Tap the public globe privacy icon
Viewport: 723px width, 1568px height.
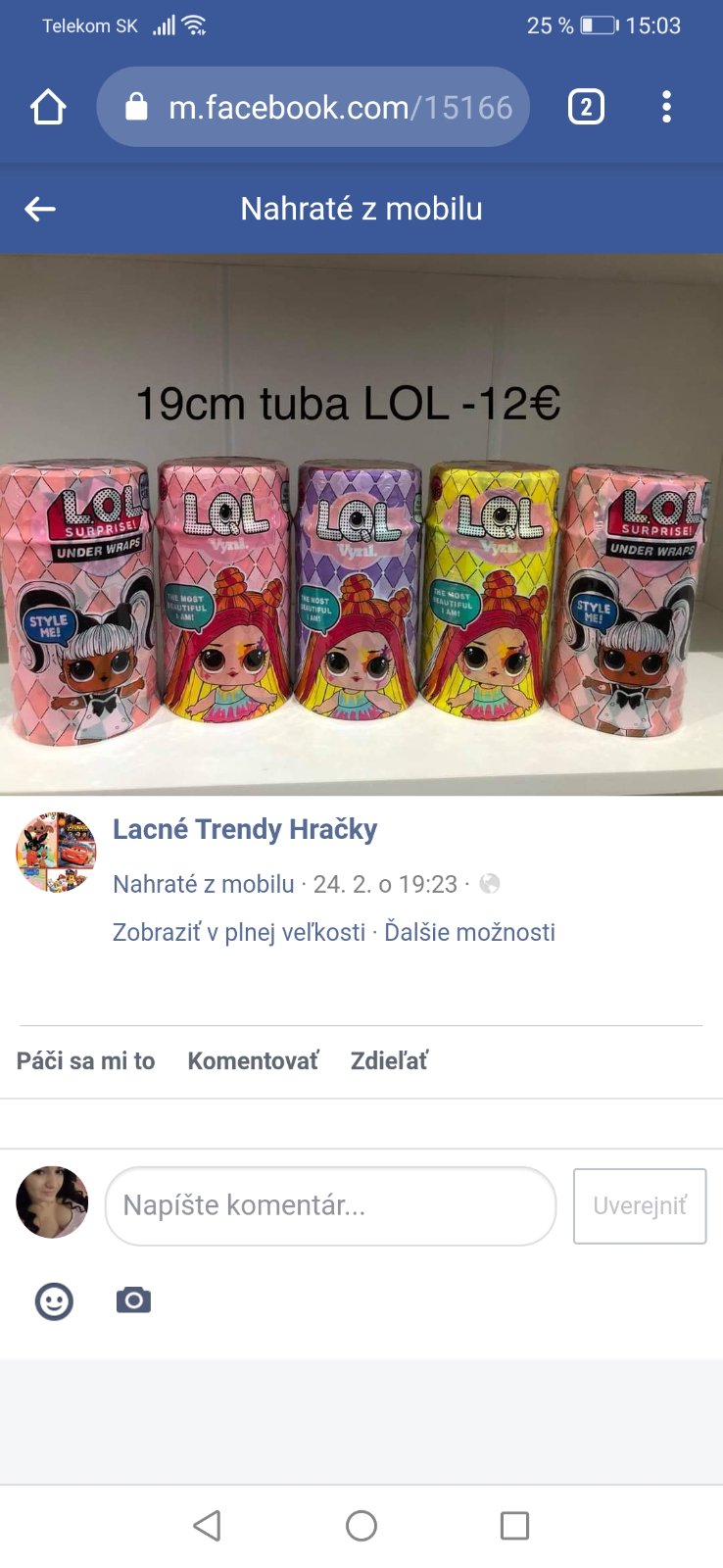point(490,884)
